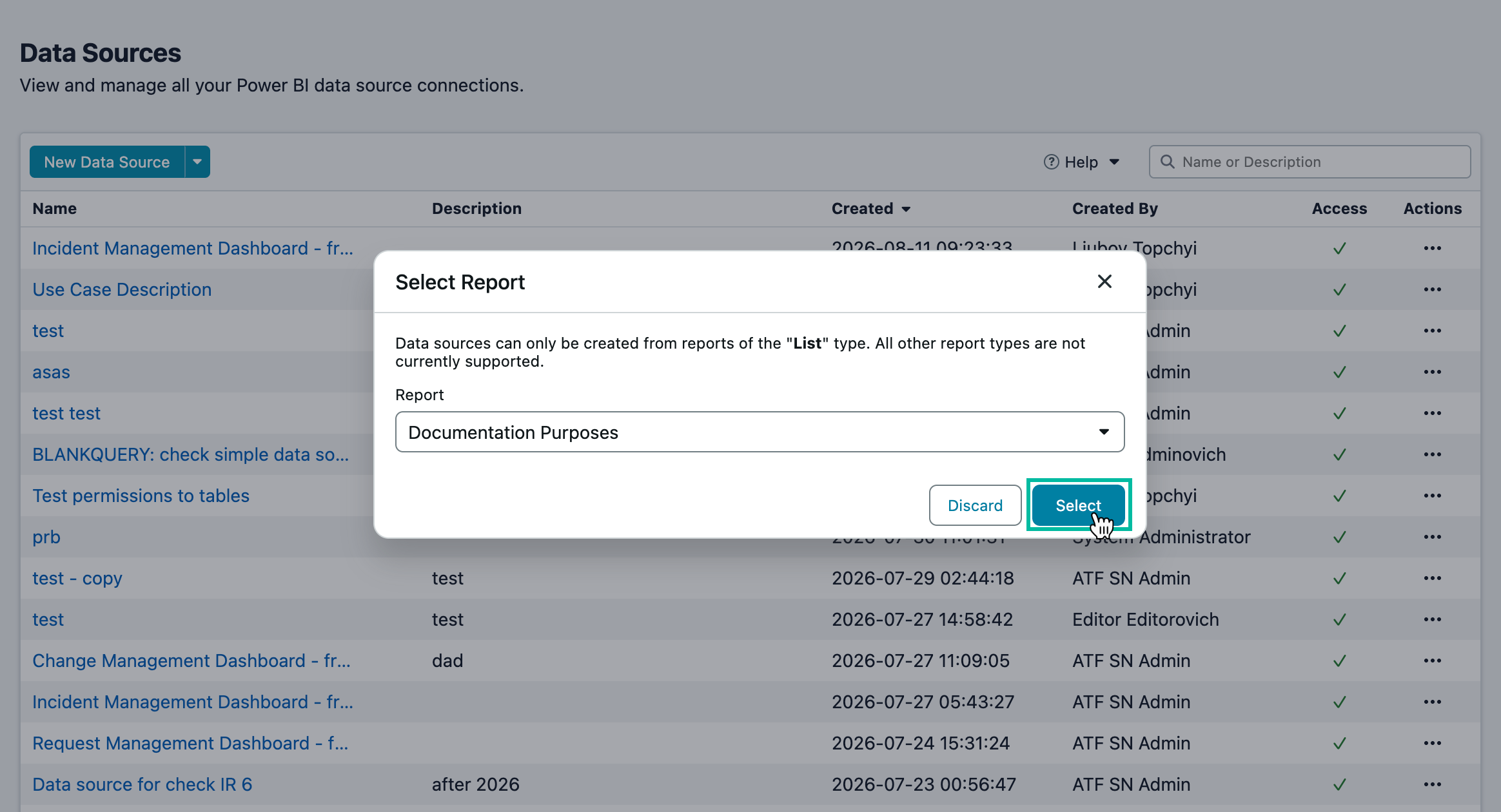Screen dimensions: 1501x812
Task: Open Request Management Dashboard data source
Action: (190, 743)
